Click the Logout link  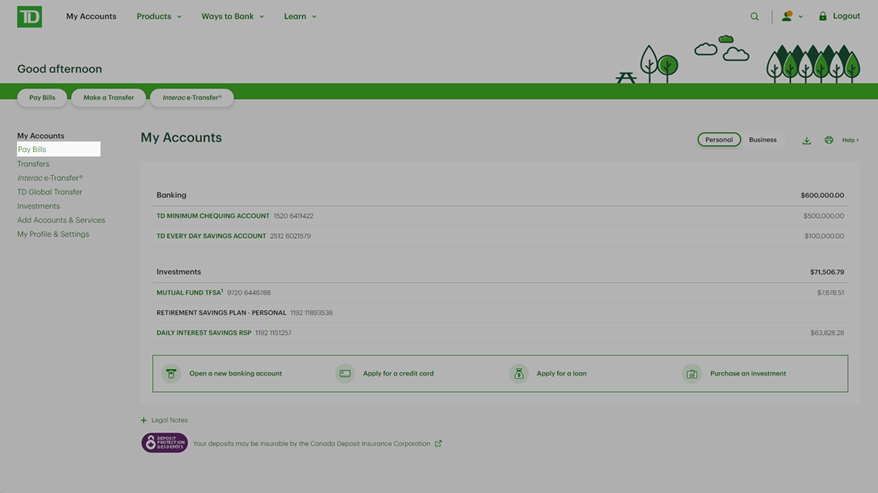click(846, 16)
